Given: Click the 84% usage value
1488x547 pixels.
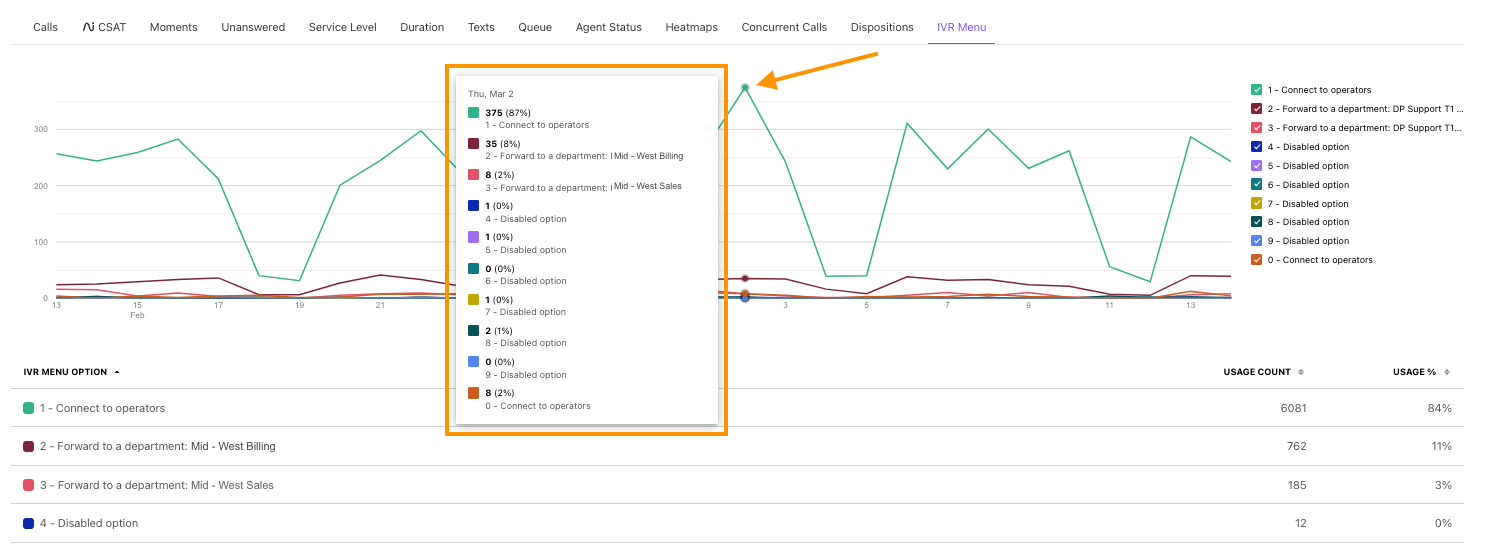Looking at the screenshot, I should [1440, 408].
